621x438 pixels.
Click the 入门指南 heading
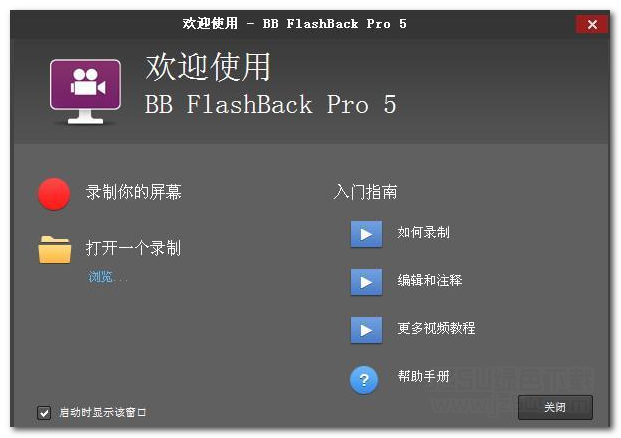[x=365, y=192]
